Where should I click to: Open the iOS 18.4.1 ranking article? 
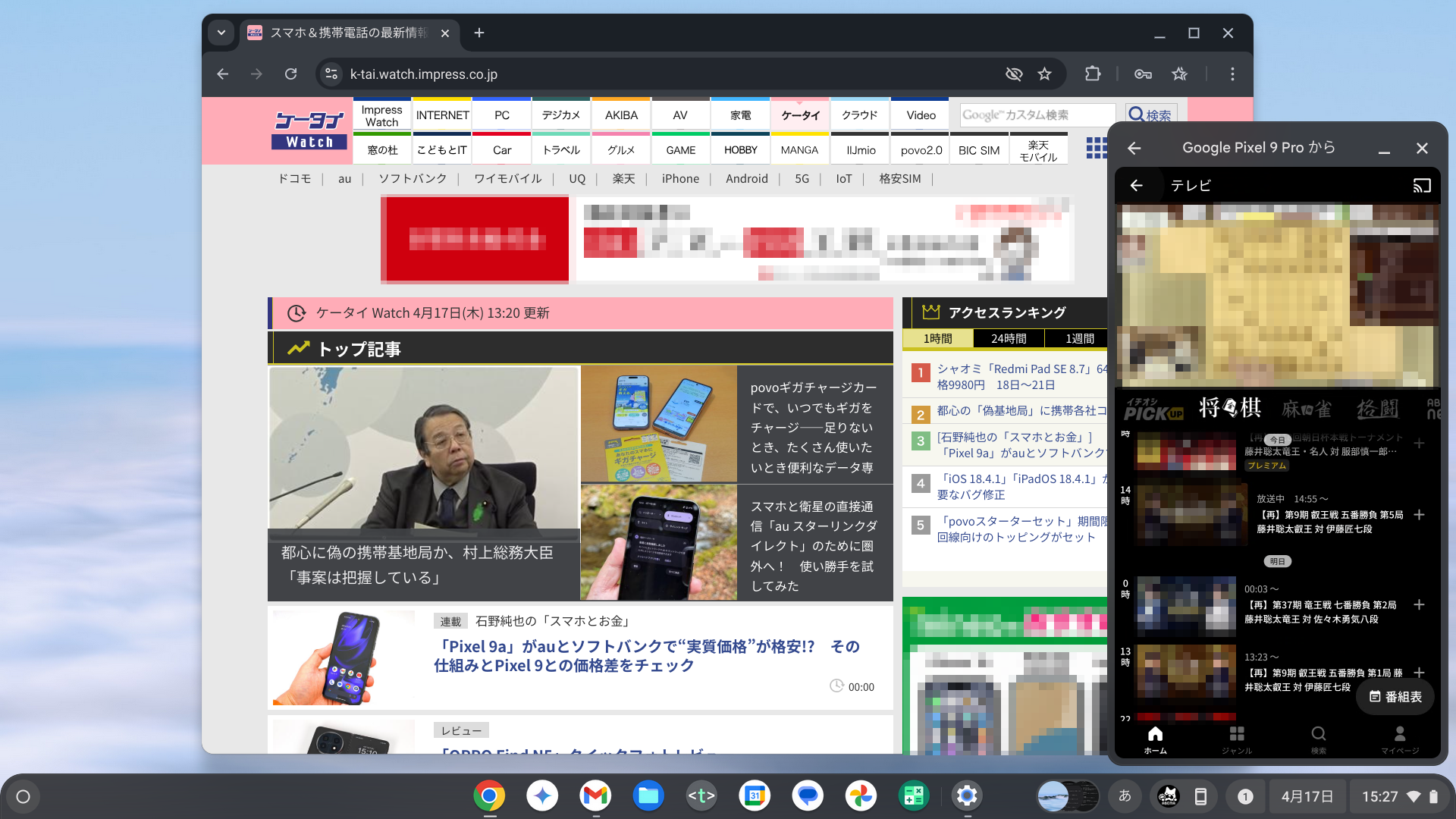click(1021, 487)
